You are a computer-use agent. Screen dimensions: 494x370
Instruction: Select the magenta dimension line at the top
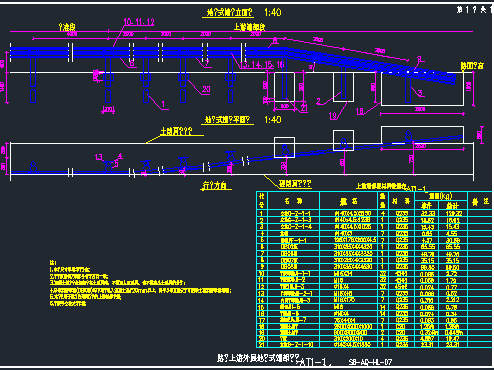coord(241,32)
